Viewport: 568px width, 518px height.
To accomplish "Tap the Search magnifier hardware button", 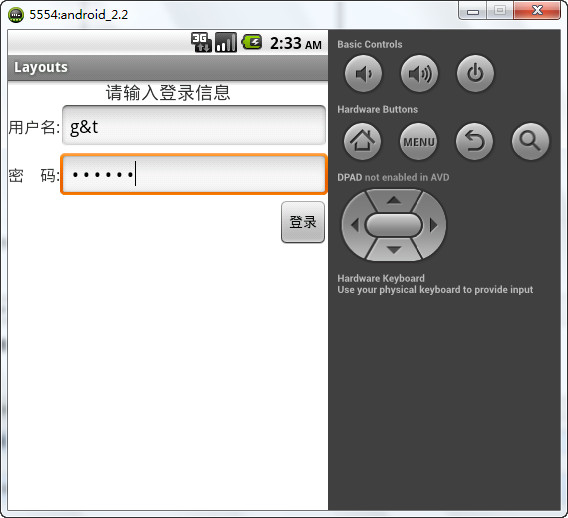I will pyautogui.click(x=530, y=141).
